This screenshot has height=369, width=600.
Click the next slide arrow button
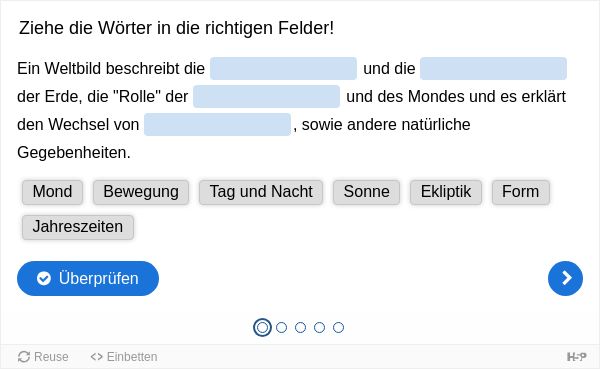pyautogui.click(x=565, y=278)
